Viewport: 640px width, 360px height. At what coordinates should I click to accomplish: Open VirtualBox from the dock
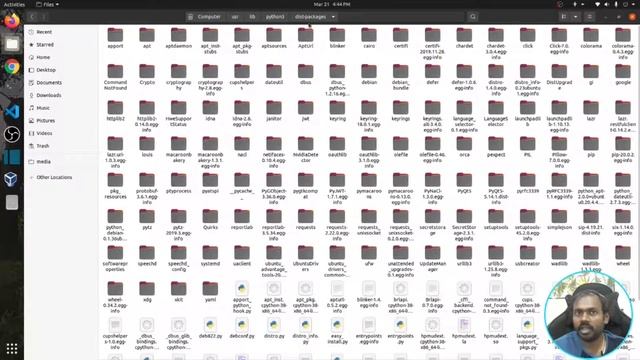coord(12,179)
